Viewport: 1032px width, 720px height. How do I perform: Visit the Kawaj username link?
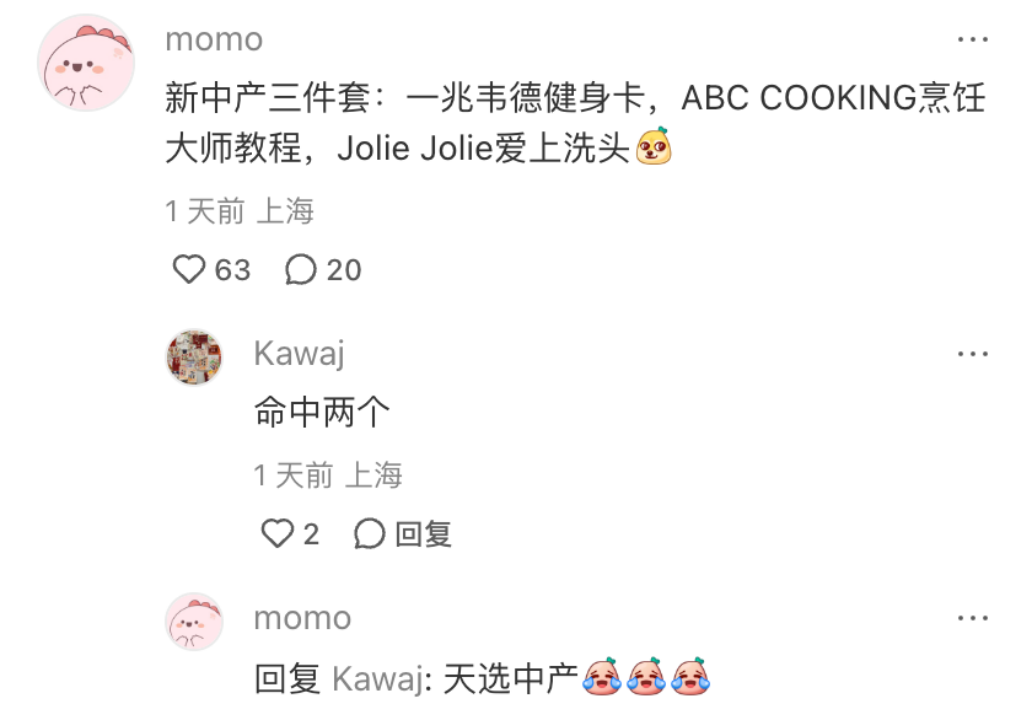(299, 354)
